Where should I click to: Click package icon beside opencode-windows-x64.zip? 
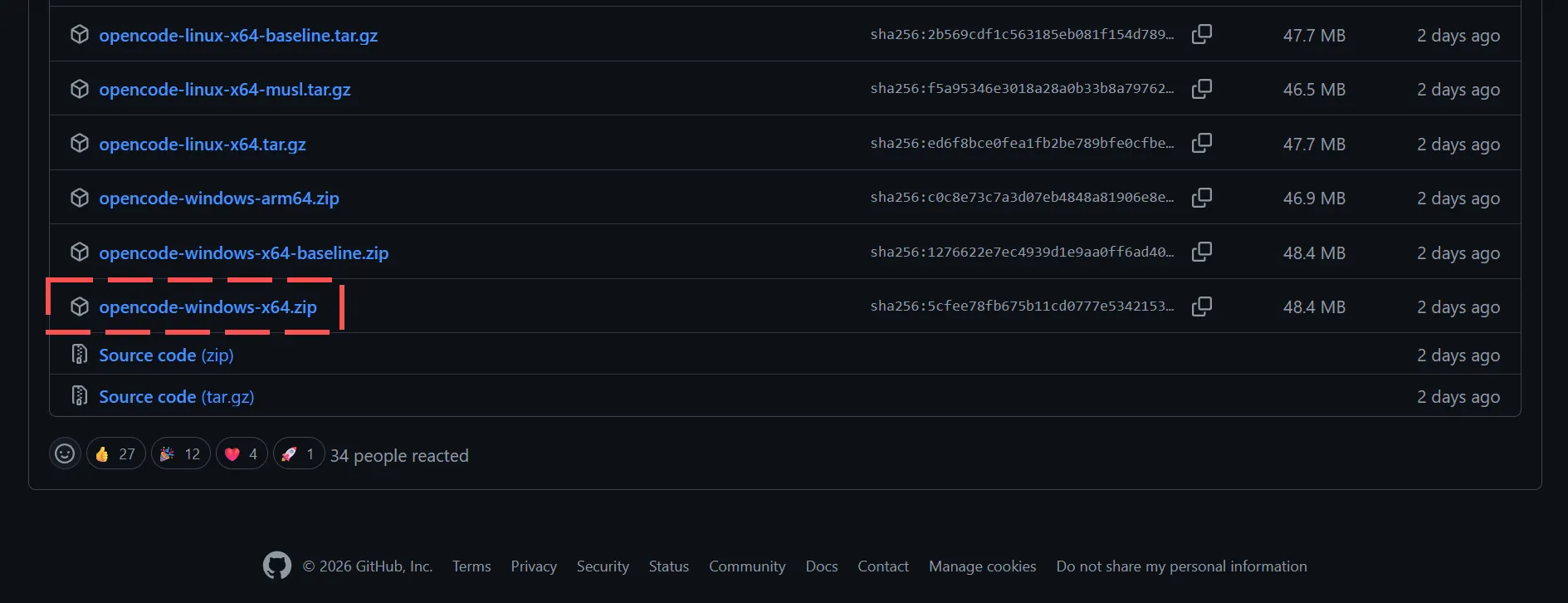pyautogui.click(x=80, y=306)
